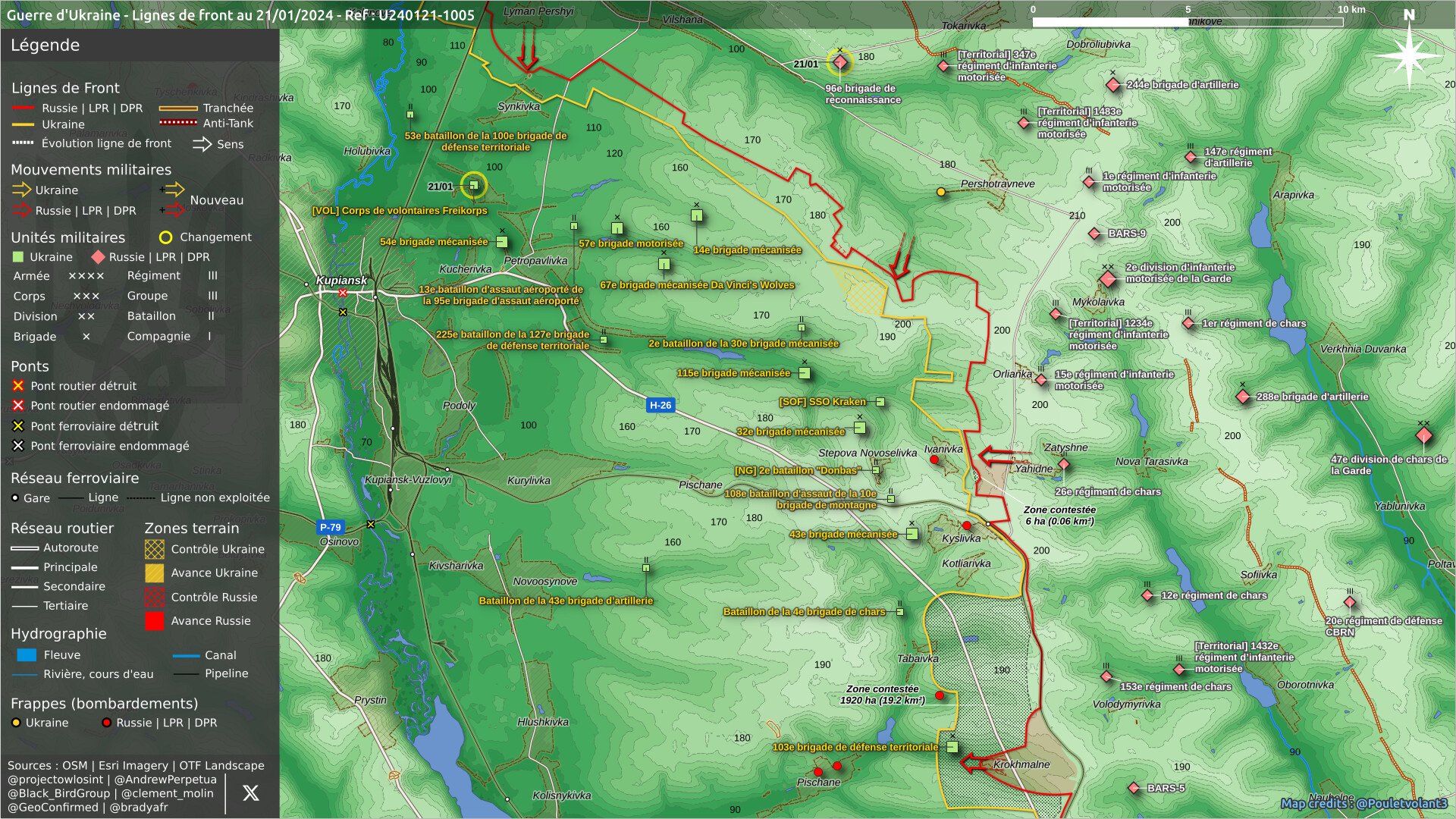Click the legend 'Changement' yellow circle icon
1456x819 pixels.
click(165, 237)
